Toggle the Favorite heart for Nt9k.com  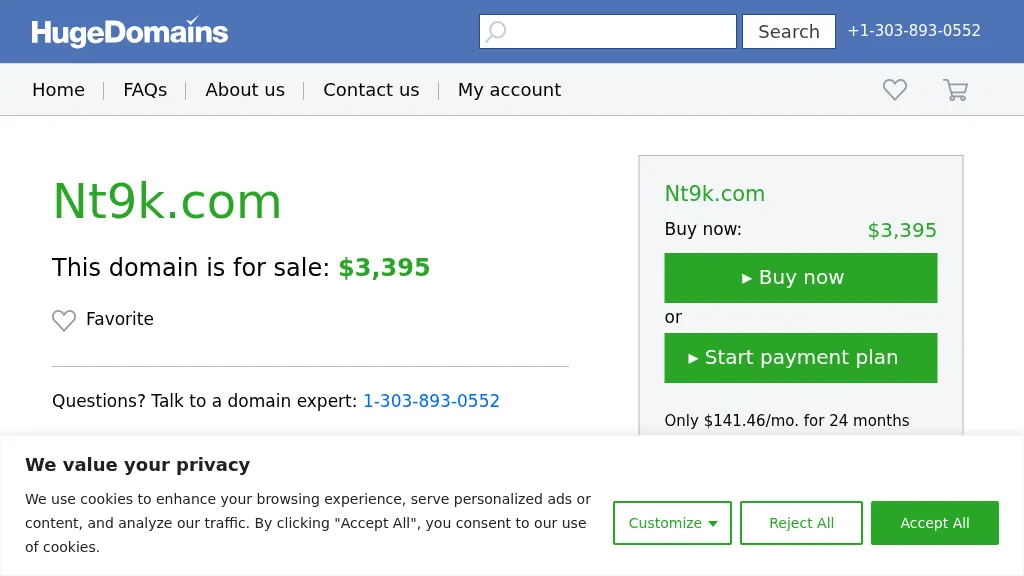(64, 320)
